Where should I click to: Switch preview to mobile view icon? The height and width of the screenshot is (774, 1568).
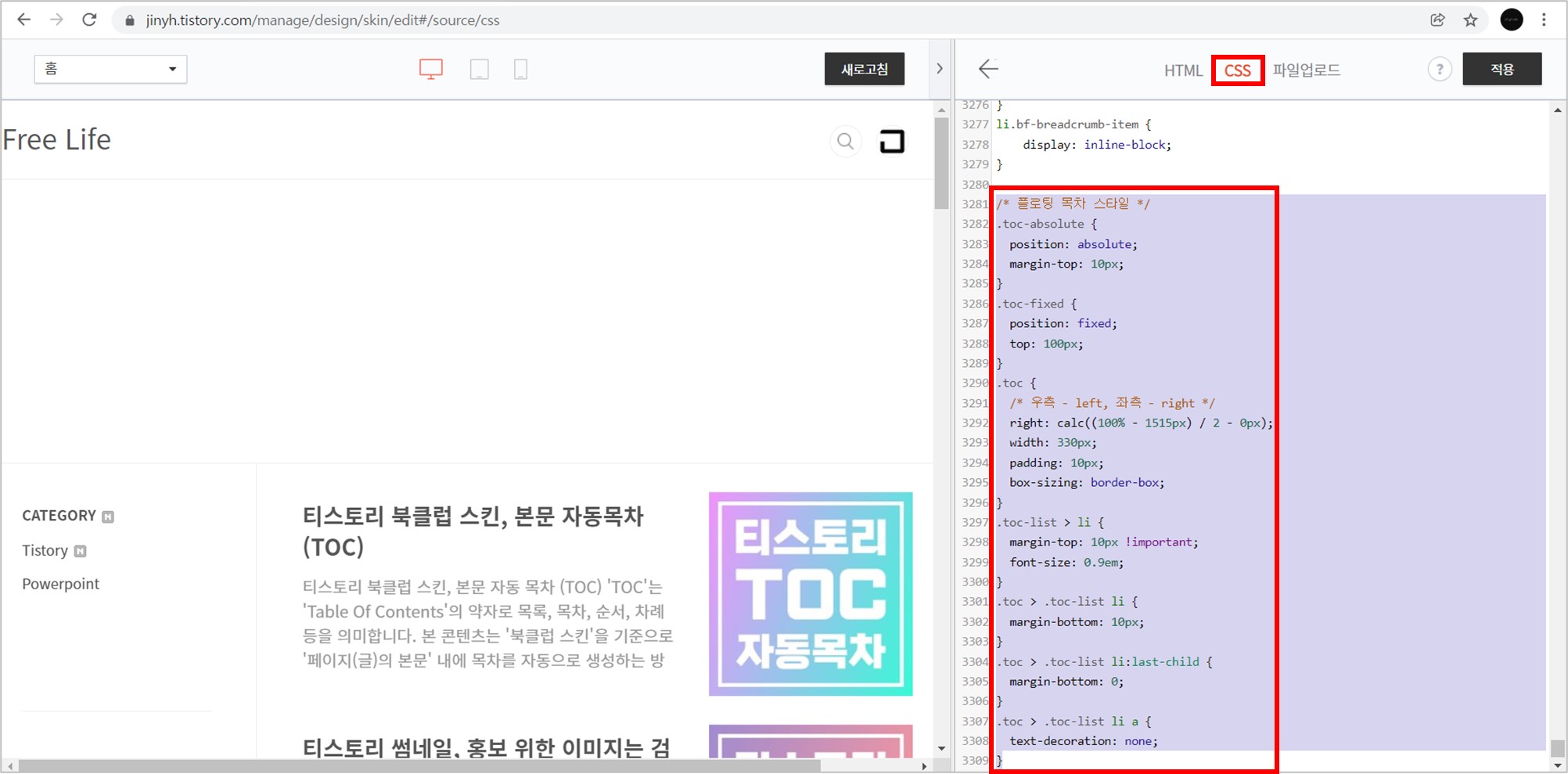click(520, 69)
